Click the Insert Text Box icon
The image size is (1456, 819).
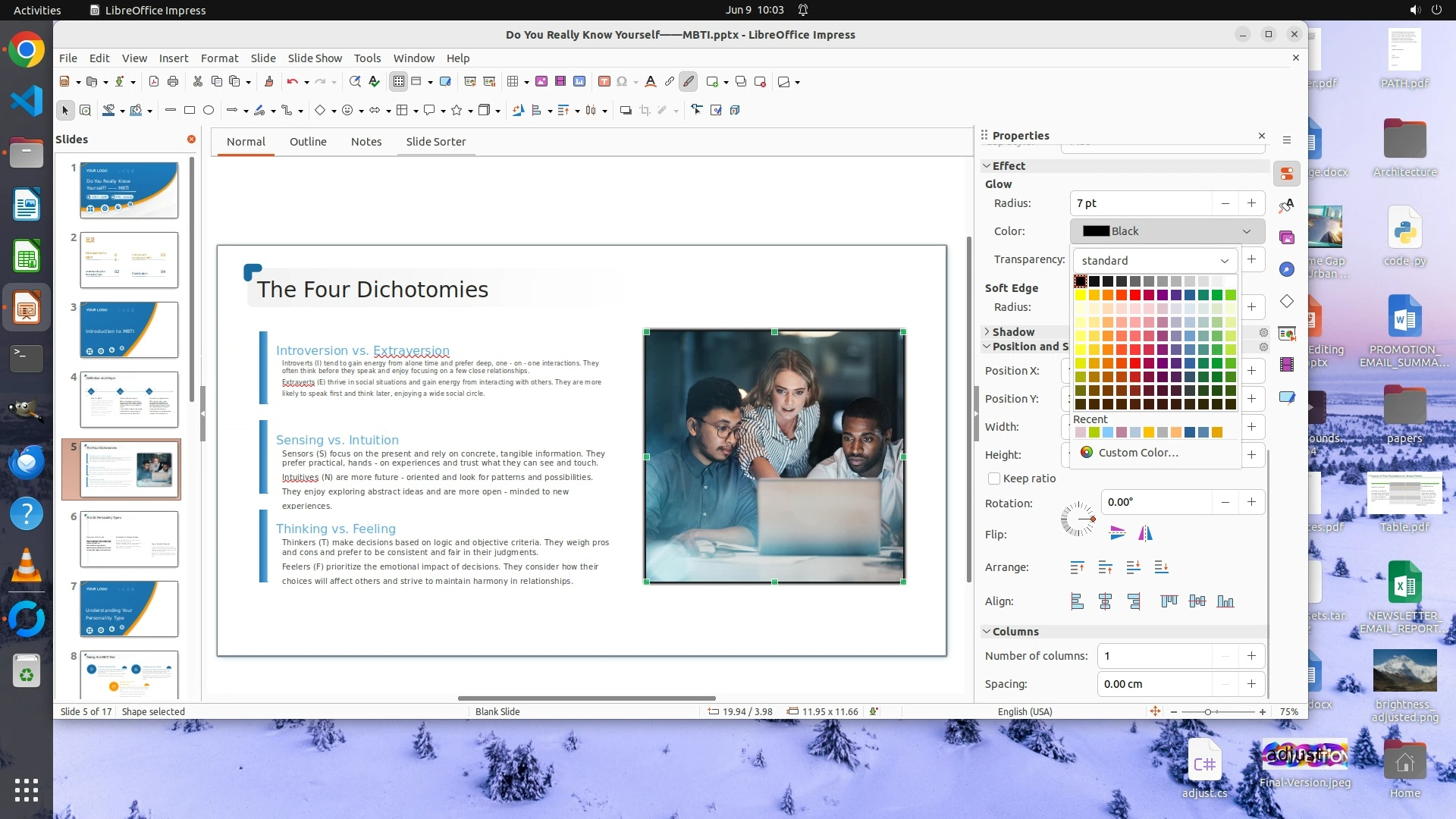click(x=604, y=82)
